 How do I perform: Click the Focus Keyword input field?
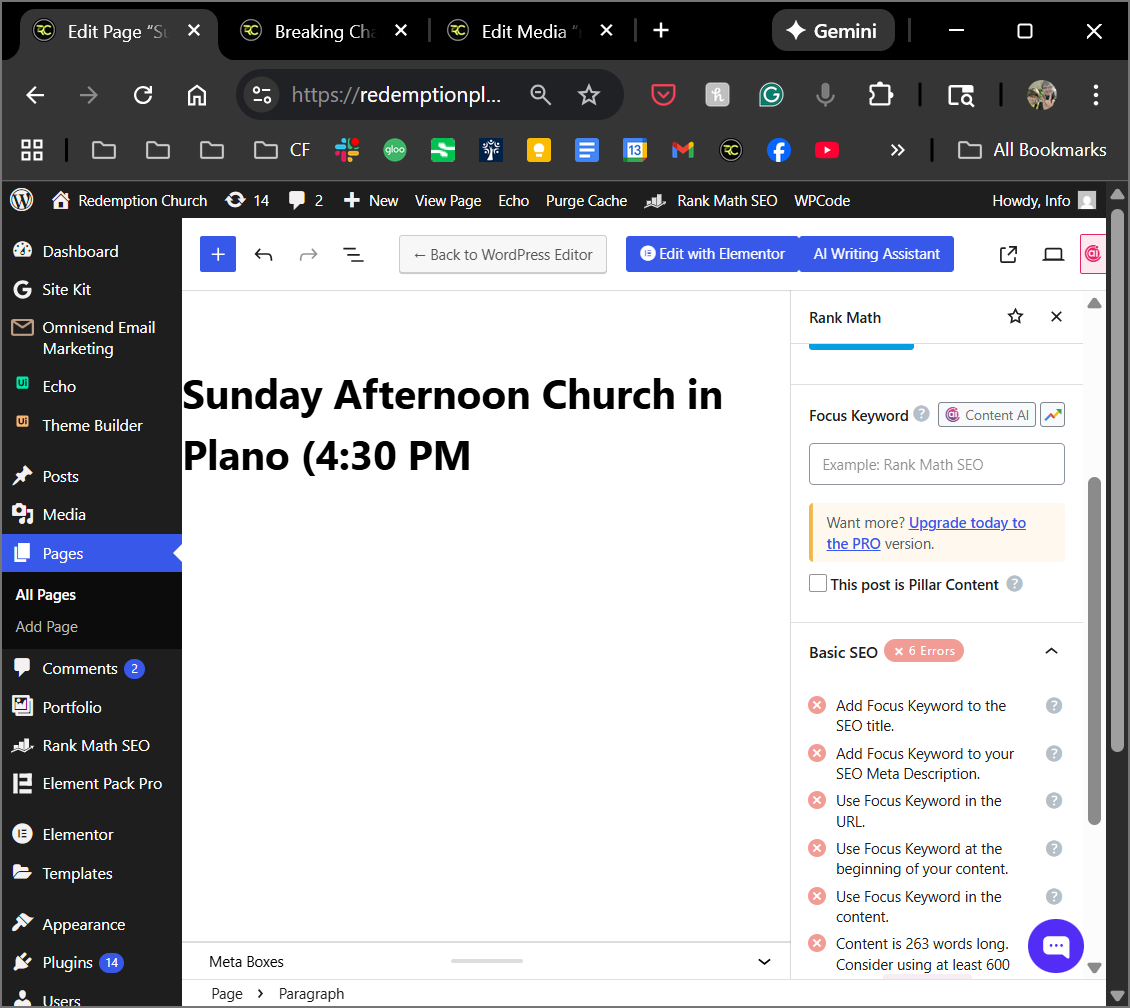pyautogui.click(x=936, y=465)
